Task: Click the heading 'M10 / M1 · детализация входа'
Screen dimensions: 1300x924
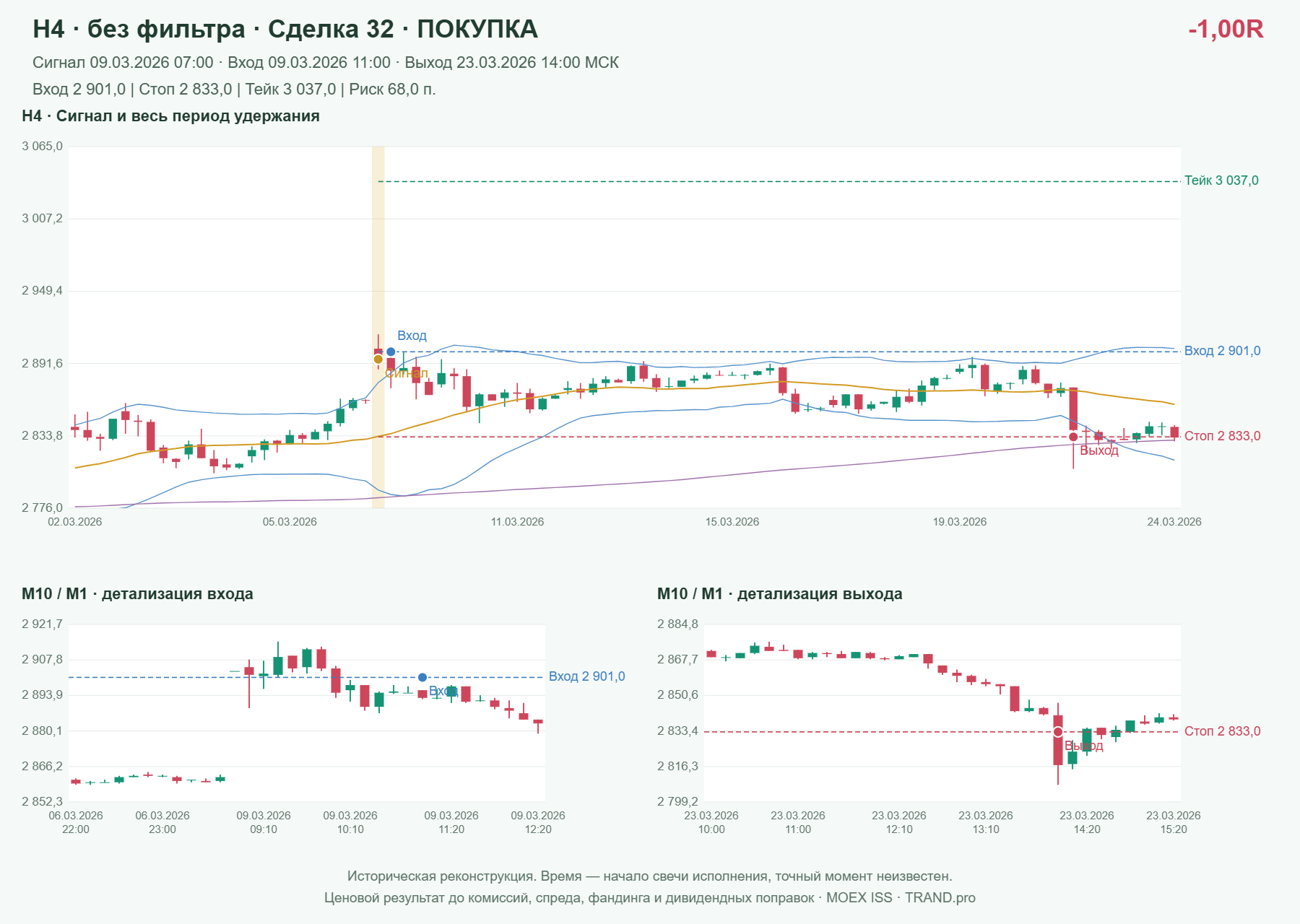Action: click(137, 594)
